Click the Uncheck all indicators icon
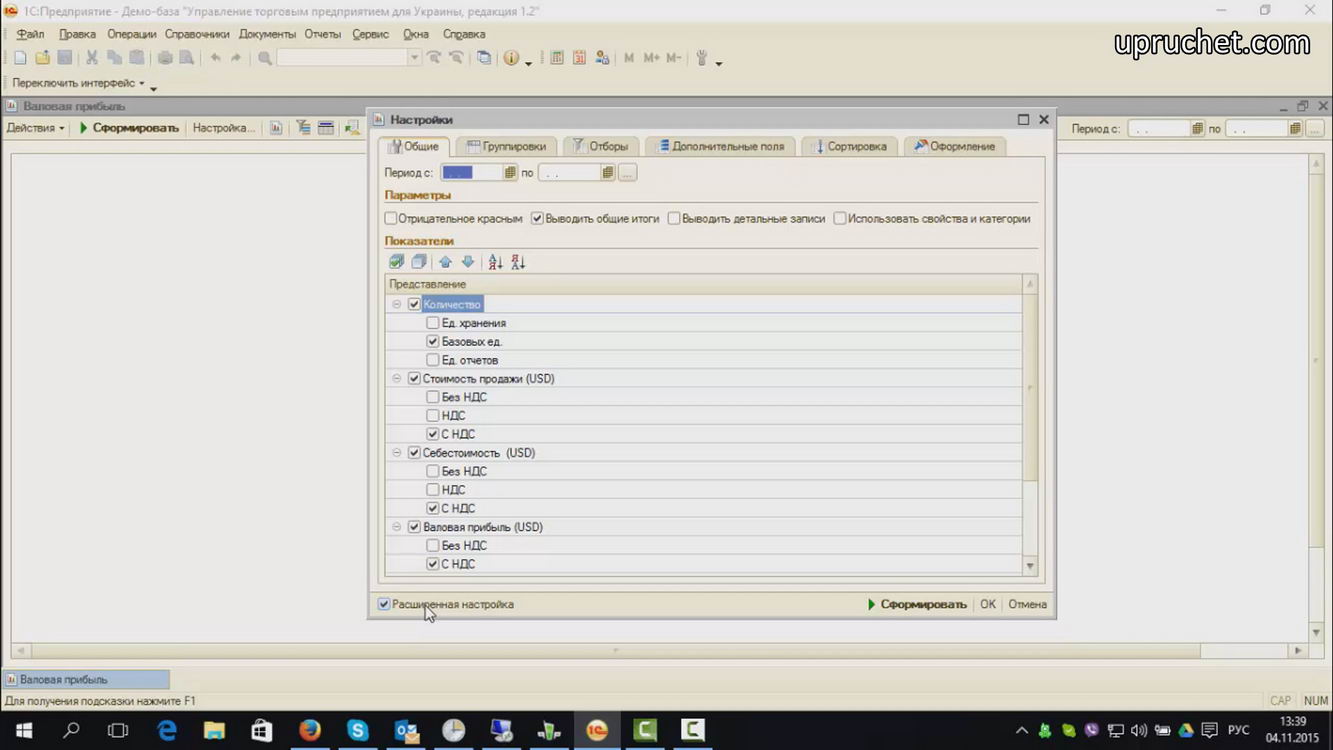 (419, 262)
